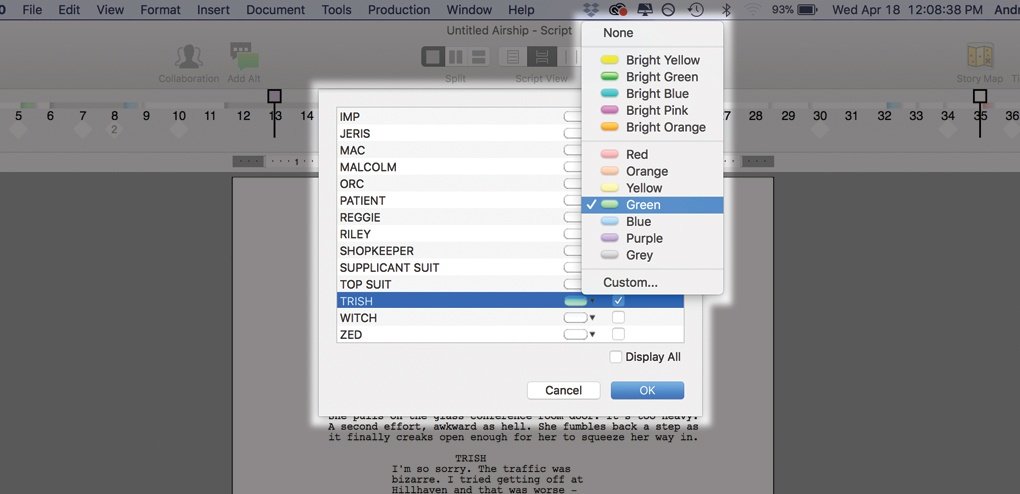The image size is (1020, 494).
Task: Cancel the character highlight dialog
Action: coord(563,390)
